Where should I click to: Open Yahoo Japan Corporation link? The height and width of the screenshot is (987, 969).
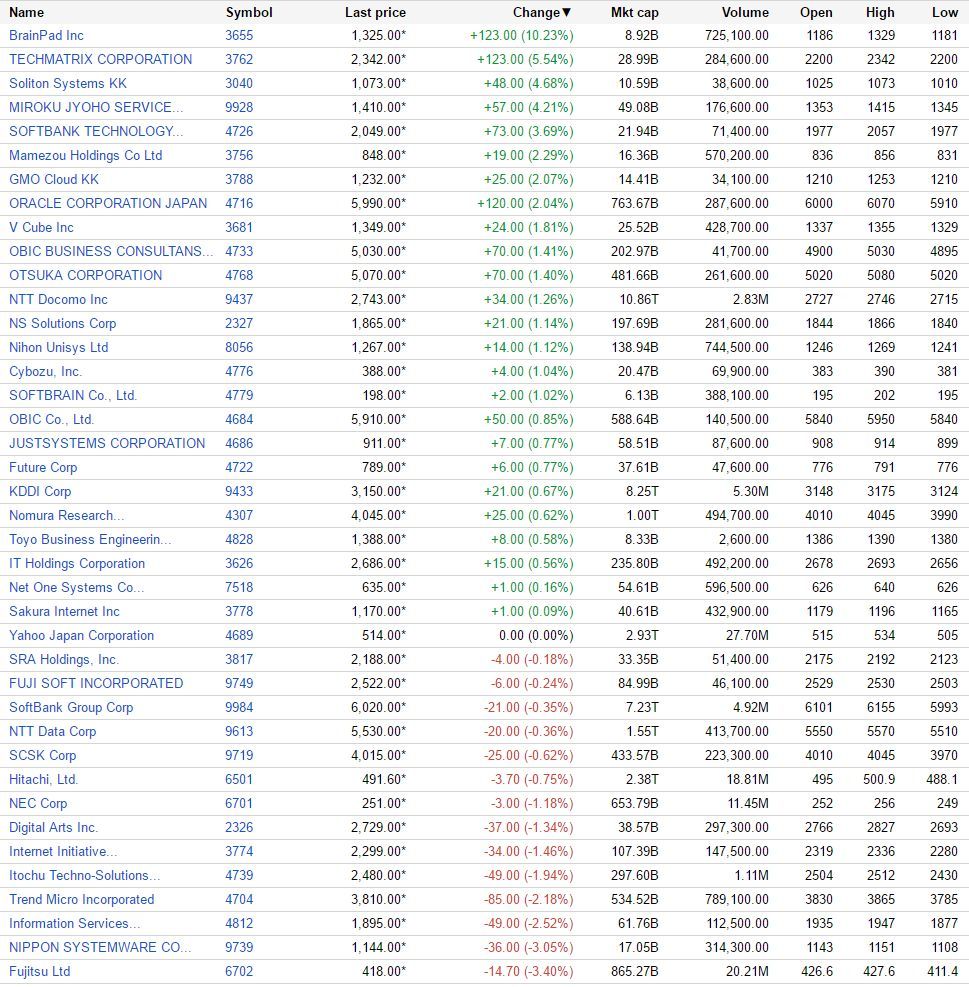point(81,635)
